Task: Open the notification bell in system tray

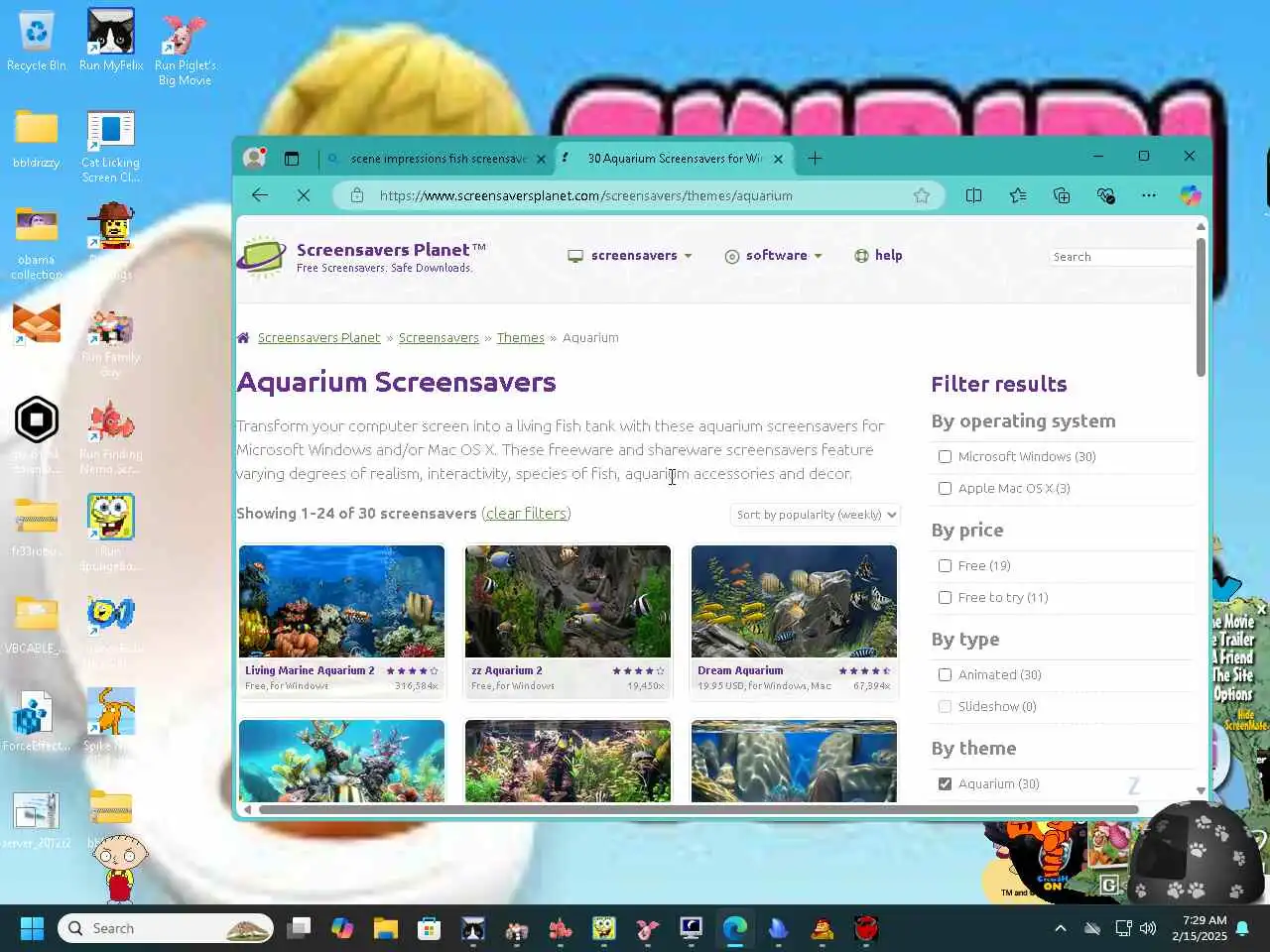Action: click(x=1242, y=928)
